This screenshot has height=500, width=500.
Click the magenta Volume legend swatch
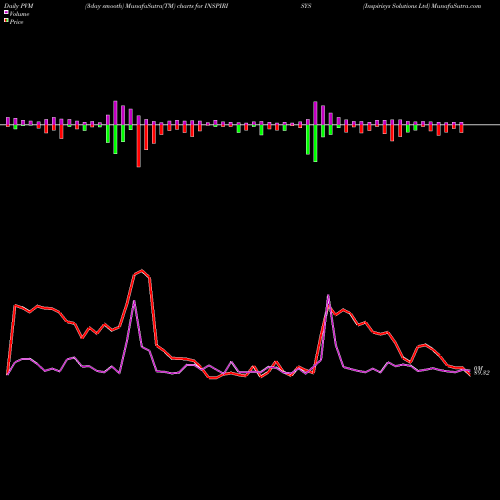tap(6, 13)
